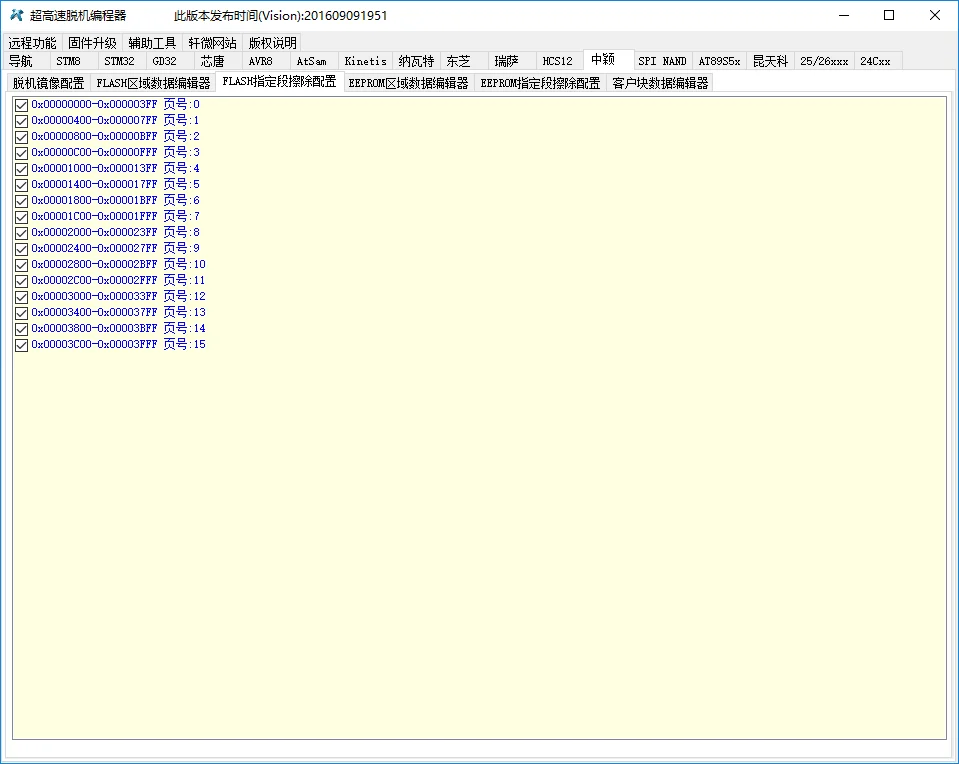Toggle the last checkbox 页号:15
The width and height of the screenshot is (959, 764).
(x=21, y=345)
